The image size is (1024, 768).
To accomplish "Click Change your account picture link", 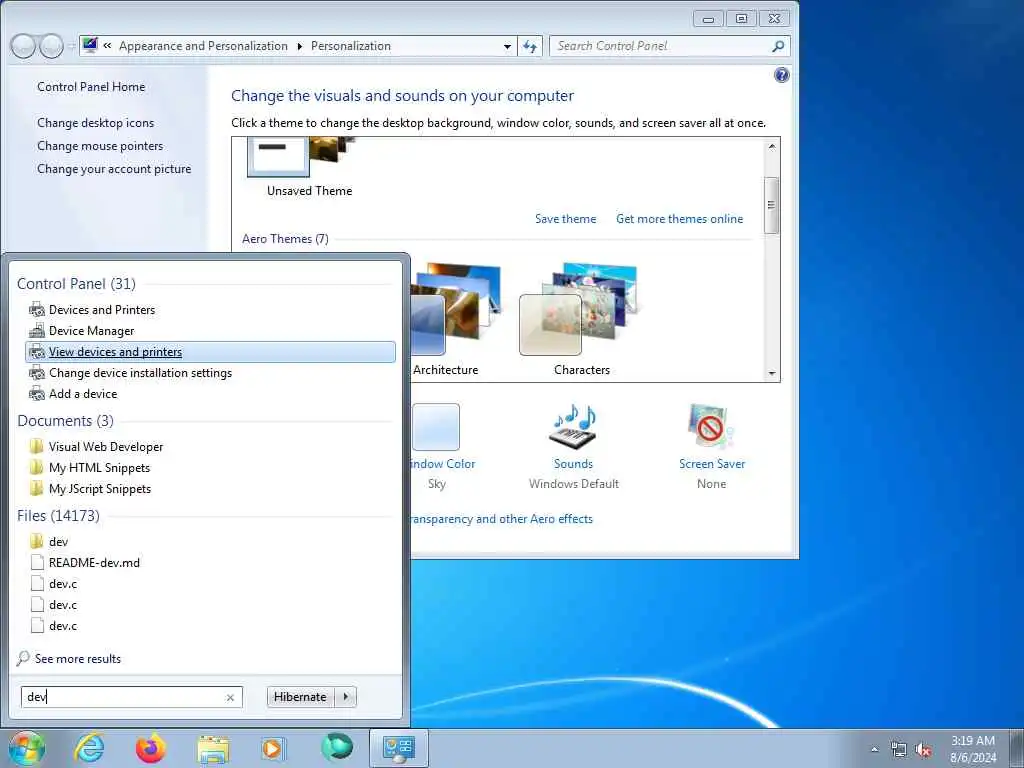I will click(x=114, y=168).
